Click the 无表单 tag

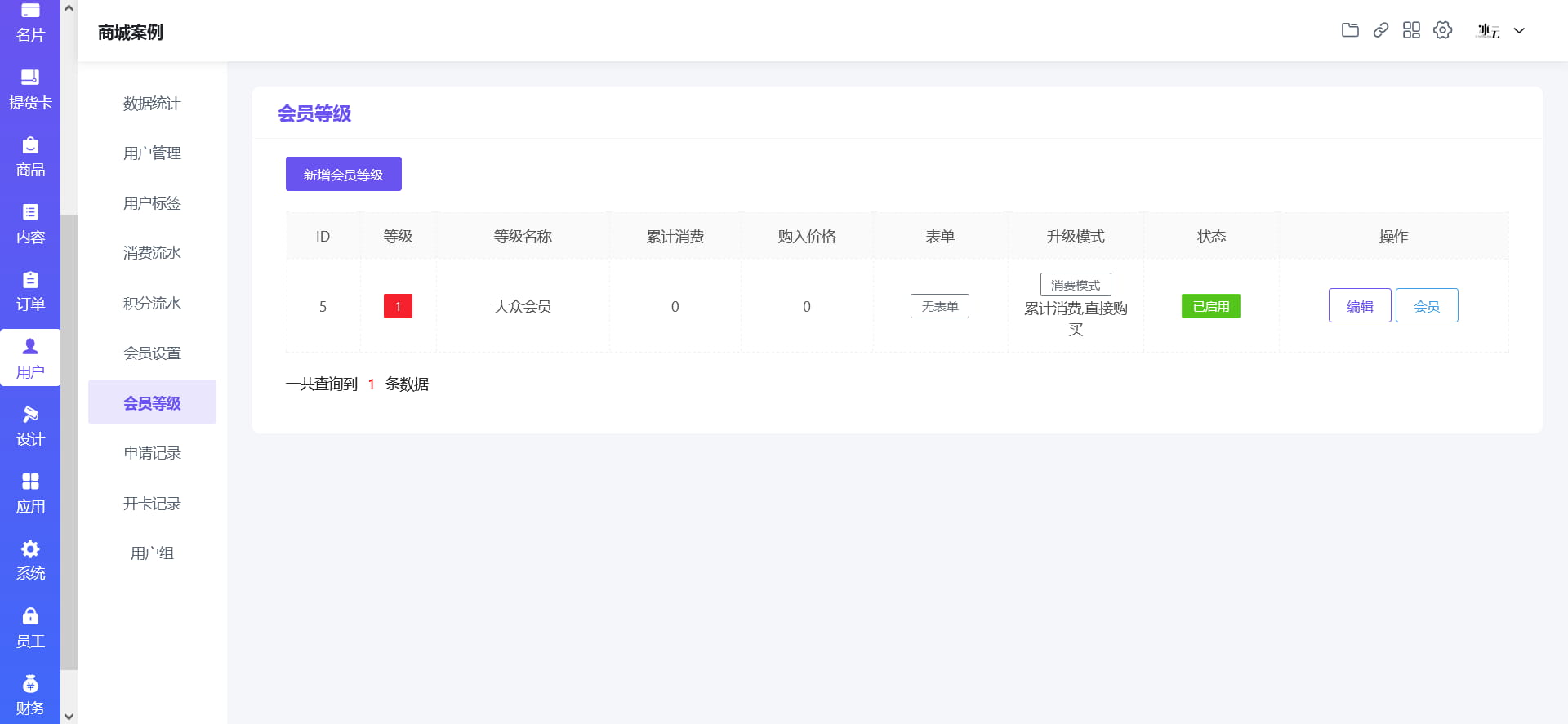(x=940, y=306)
